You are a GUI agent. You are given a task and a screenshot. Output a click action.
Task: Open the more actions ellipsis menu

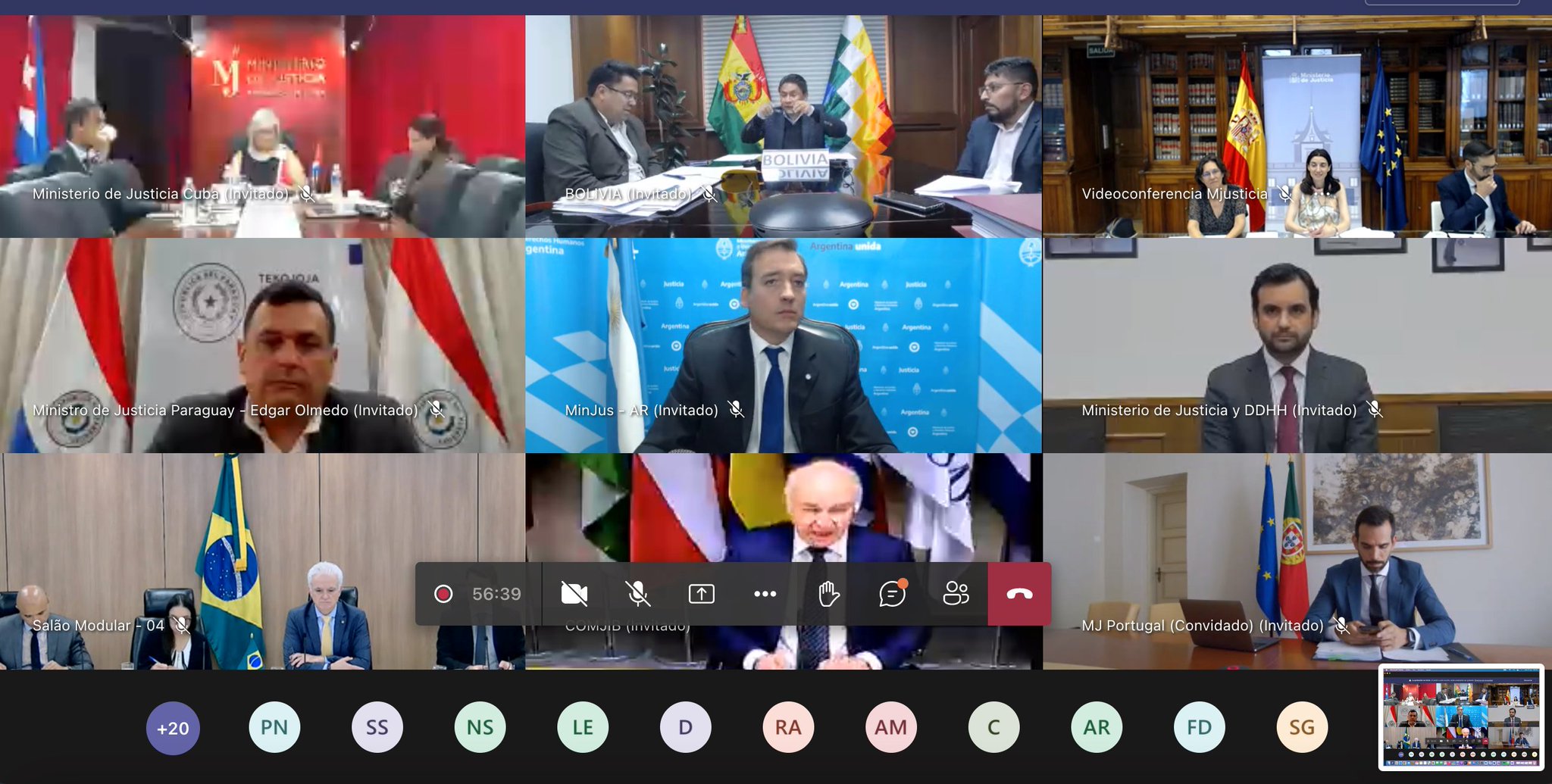[765, 594]
